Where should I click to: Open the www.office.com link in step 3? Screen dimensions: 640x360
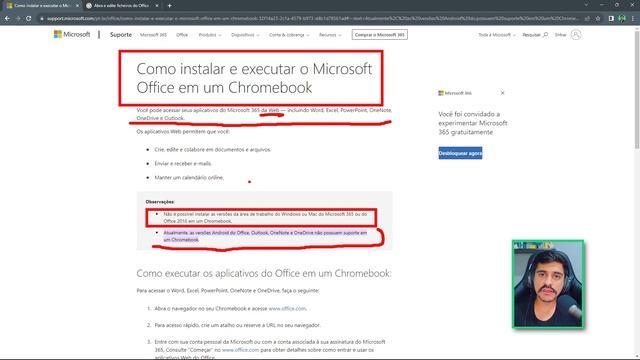point(240,350)
